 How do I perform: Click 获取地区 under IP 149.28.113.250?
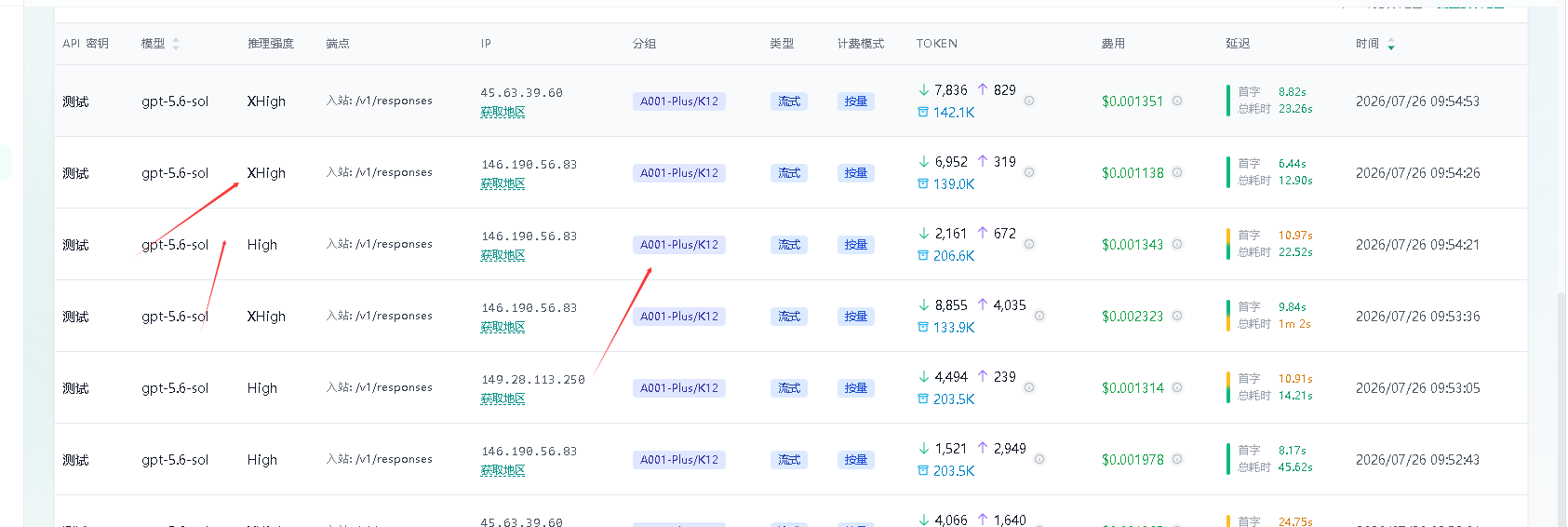[x=503, y=399]
